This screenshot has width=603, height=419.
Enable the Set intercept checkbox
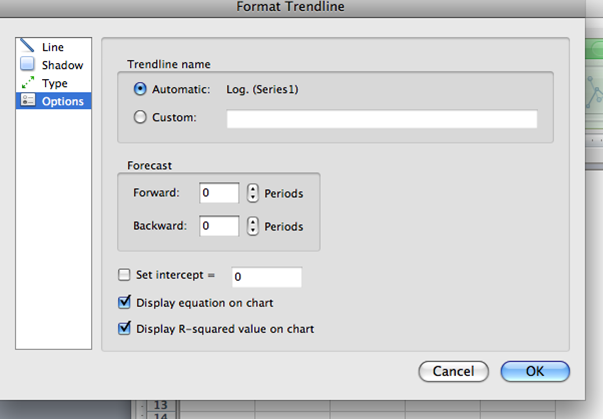pyautogui.click(x=124, y=275)
